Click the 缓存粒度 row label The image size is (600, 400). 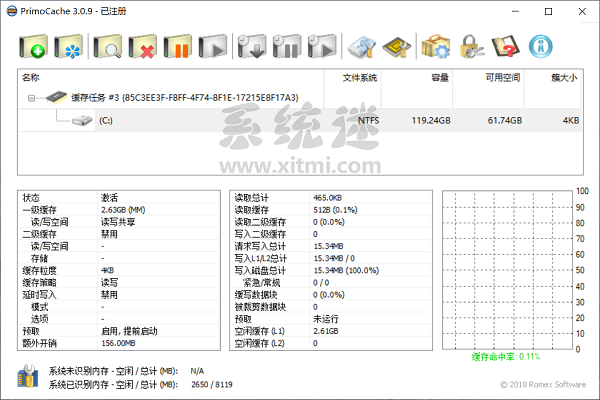point(39,271)
